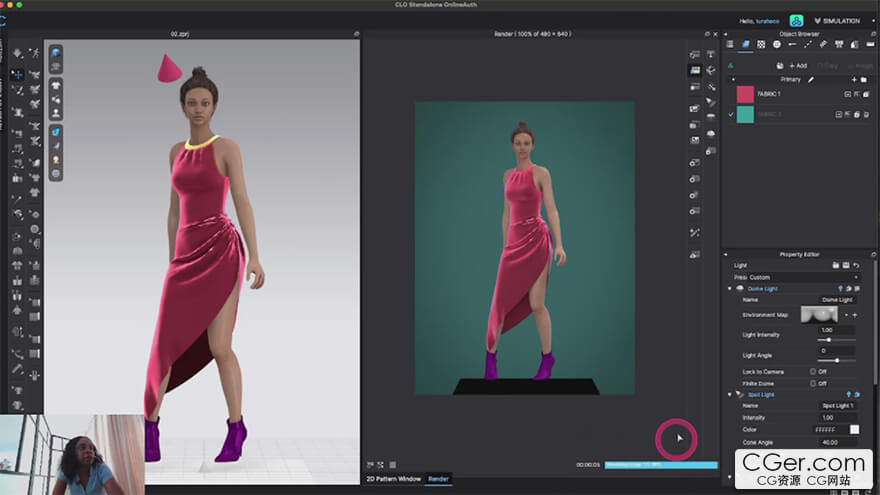880x495 pixels.
Task: Toggle the Finite Dome option
Action: 813,383
